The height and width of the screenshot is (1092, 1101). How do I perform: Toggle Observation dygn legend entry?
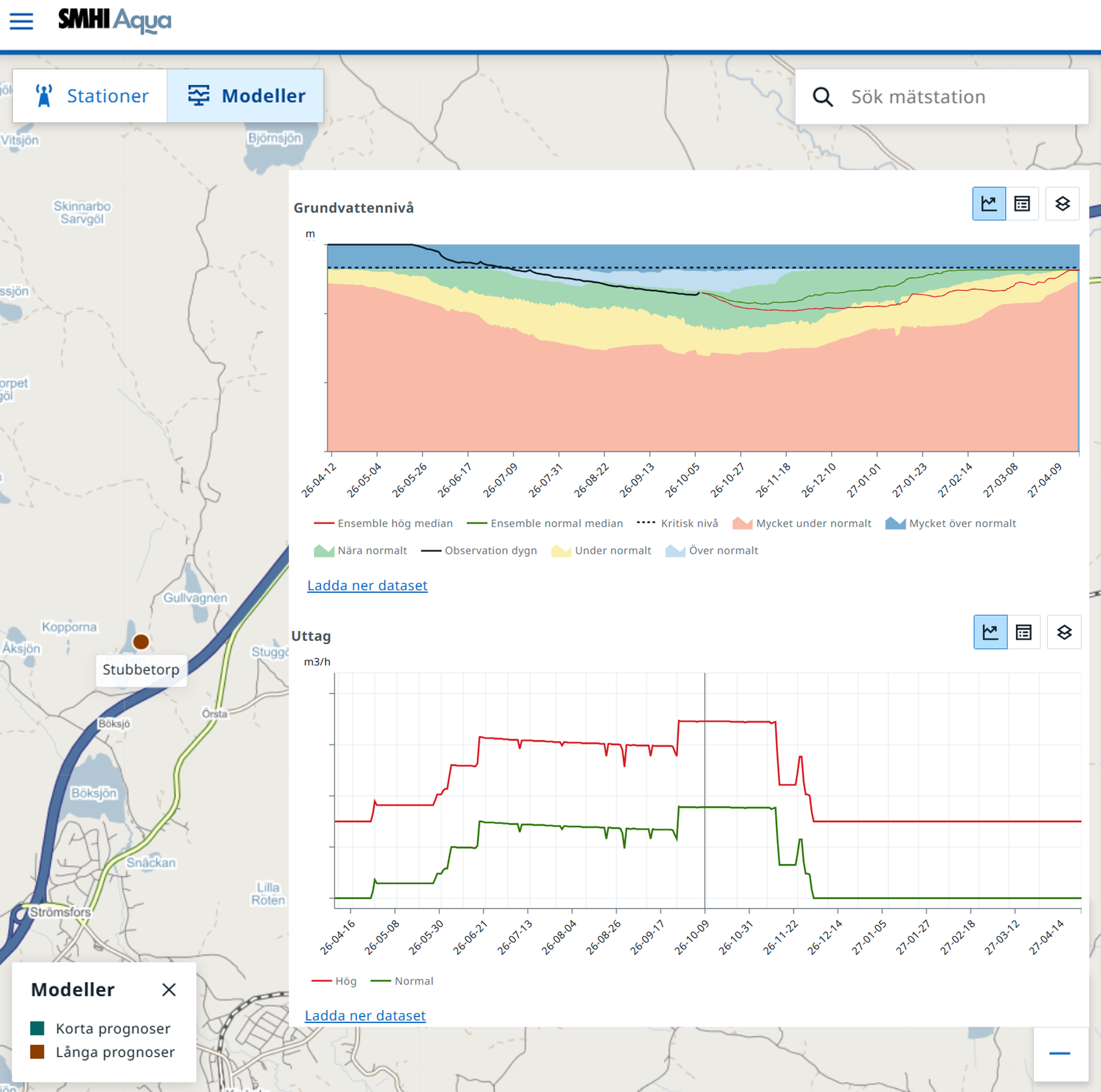pyautogui.click(x=479, y=551)
